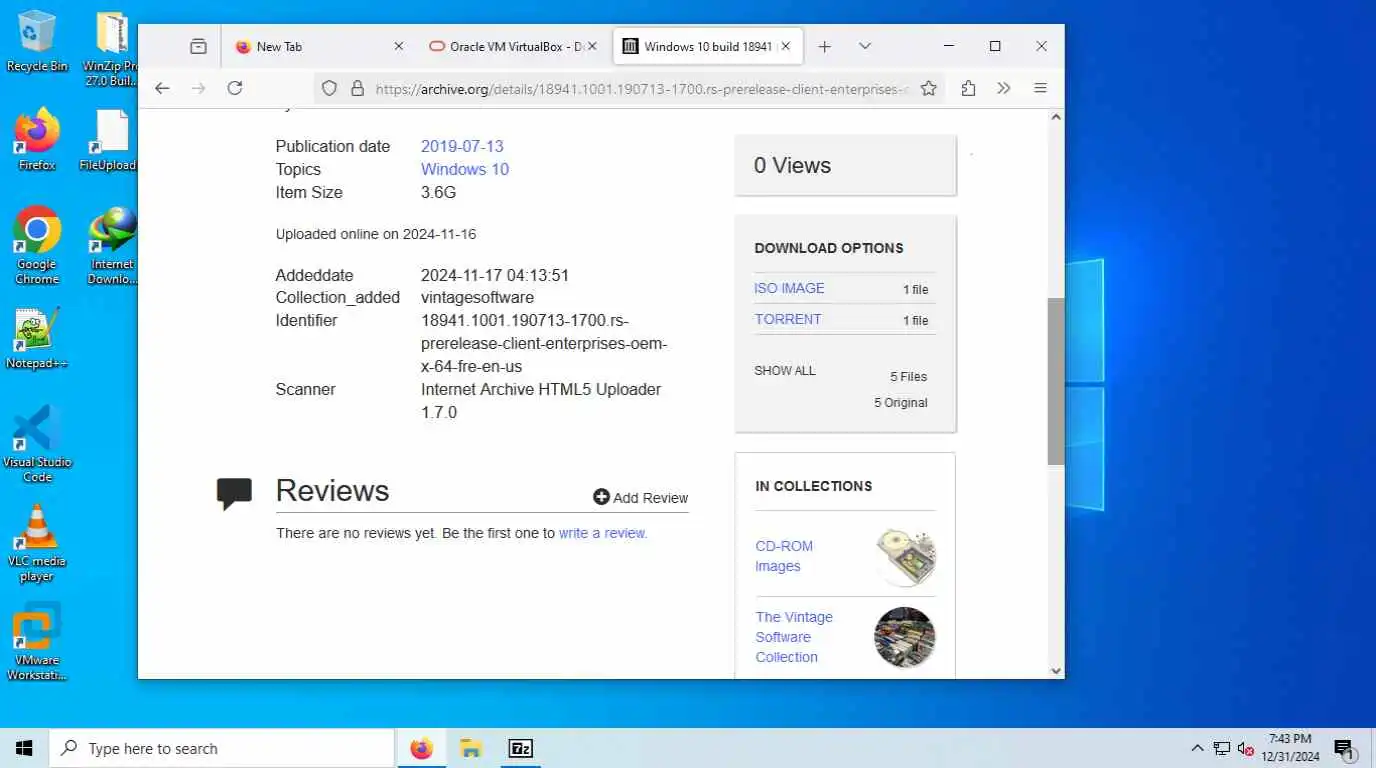Open VLC media player desktop shortcut
The image size is (1376, 768).
37,543
